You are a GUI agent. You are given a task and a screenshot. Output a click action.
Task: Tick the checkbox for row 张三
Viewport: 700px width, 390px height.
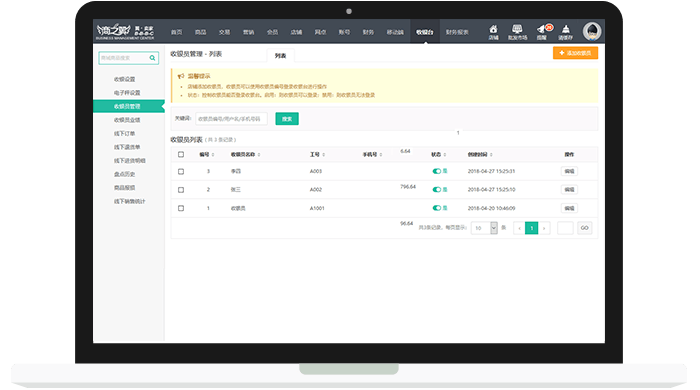click(x=181, y=190)
